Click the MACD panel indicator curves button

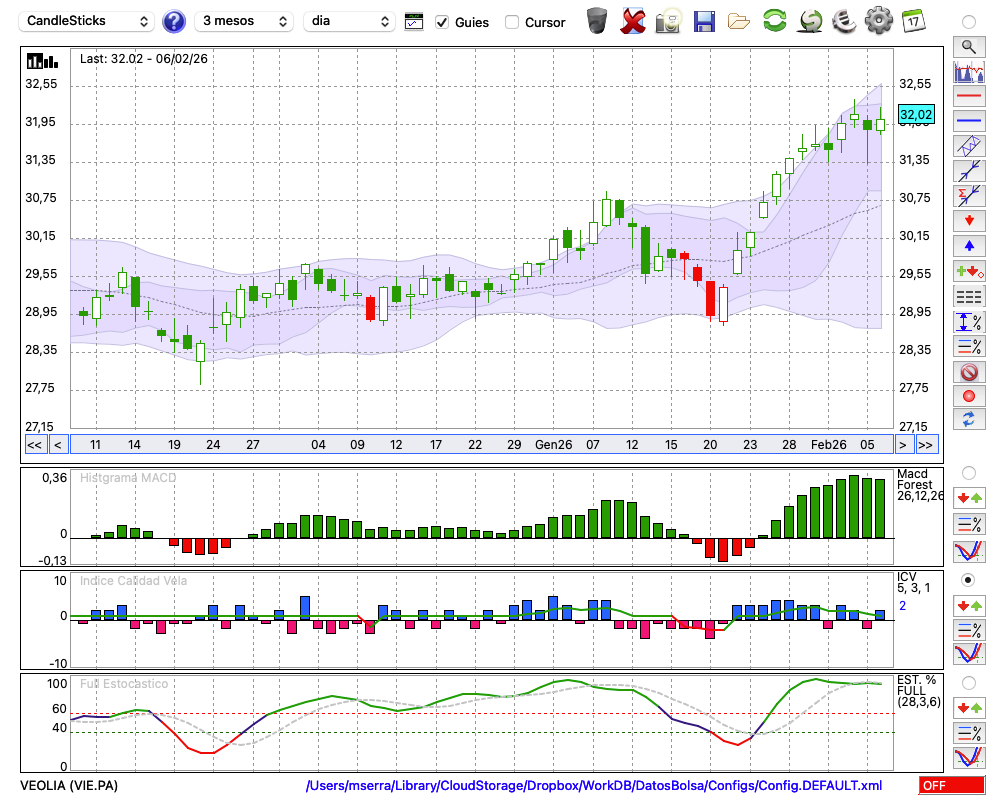[x=969, y=551]
